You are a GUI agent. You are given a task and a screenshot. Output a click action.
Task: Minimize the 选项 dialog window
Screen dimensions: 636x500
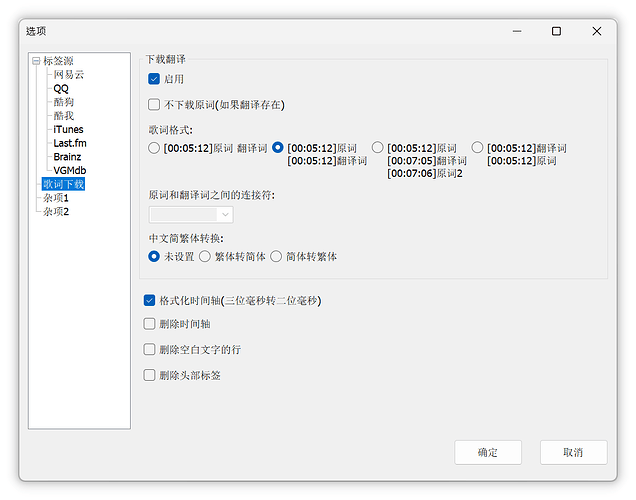click(x=517, y=31)
